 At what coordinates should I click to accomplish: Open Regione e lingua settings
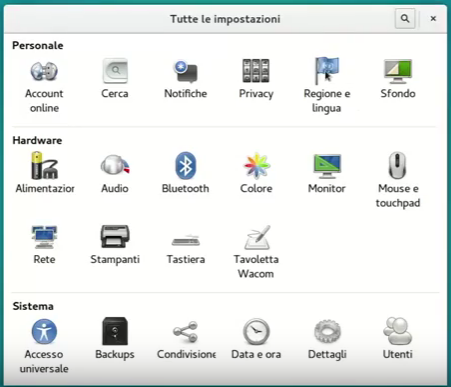[327, 86]
